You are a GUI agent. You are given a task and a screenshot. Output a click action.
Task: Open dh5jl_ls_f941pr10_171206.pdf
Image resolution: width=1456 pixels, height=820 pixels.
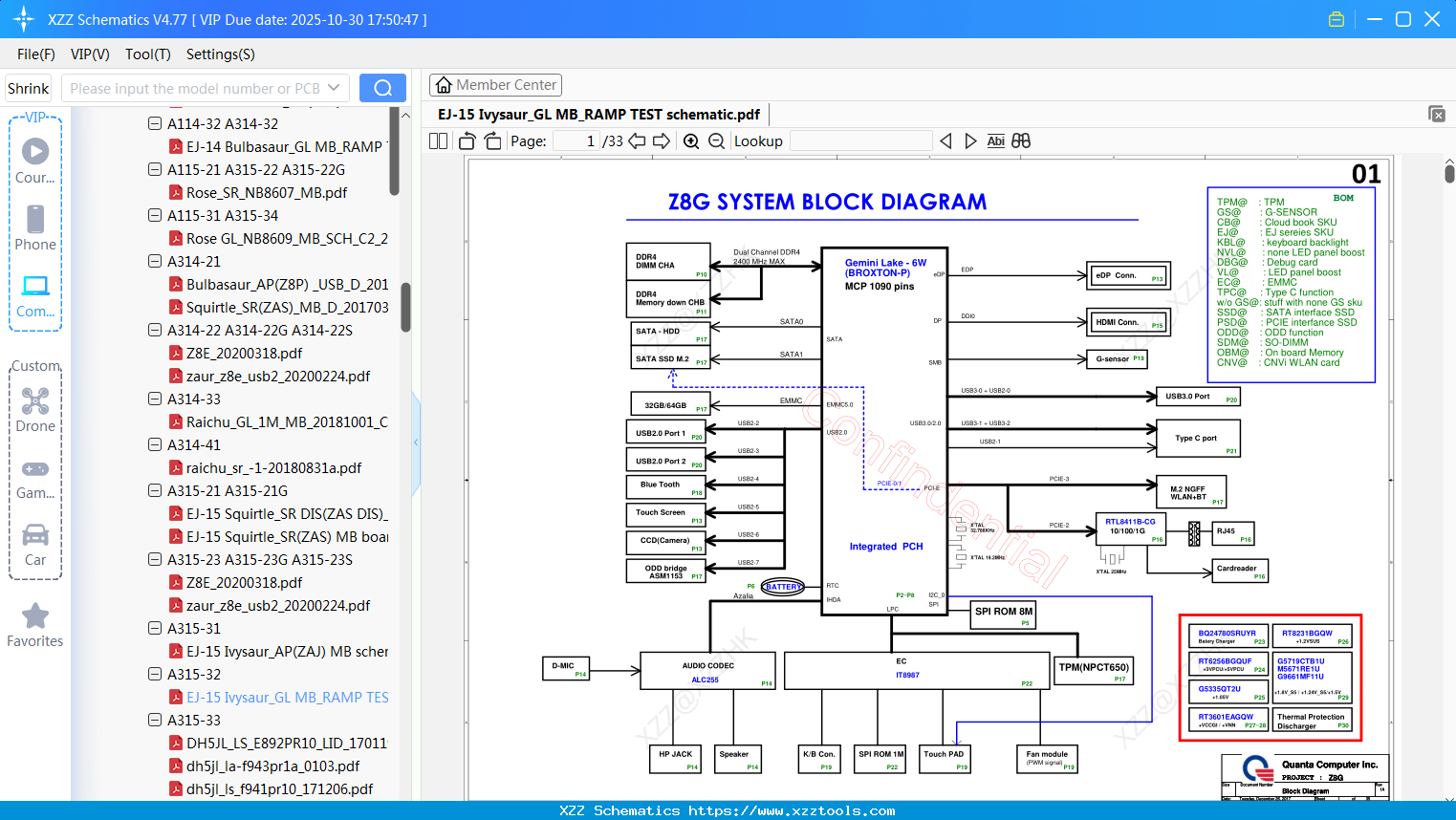coord(279,788)
